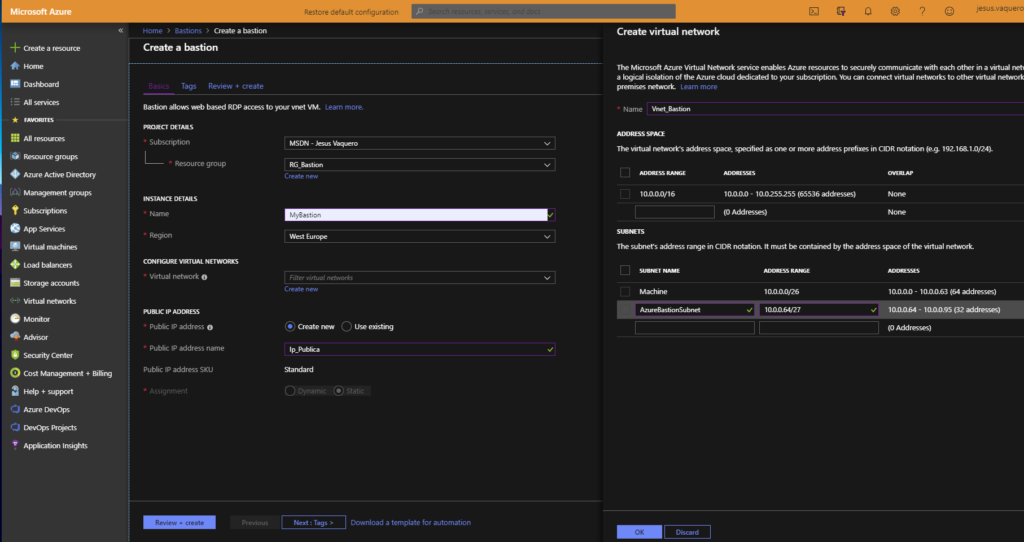Select the Dynamic assignment radio
This screenshot has height=542, width=1024.
tap(290, 391)
